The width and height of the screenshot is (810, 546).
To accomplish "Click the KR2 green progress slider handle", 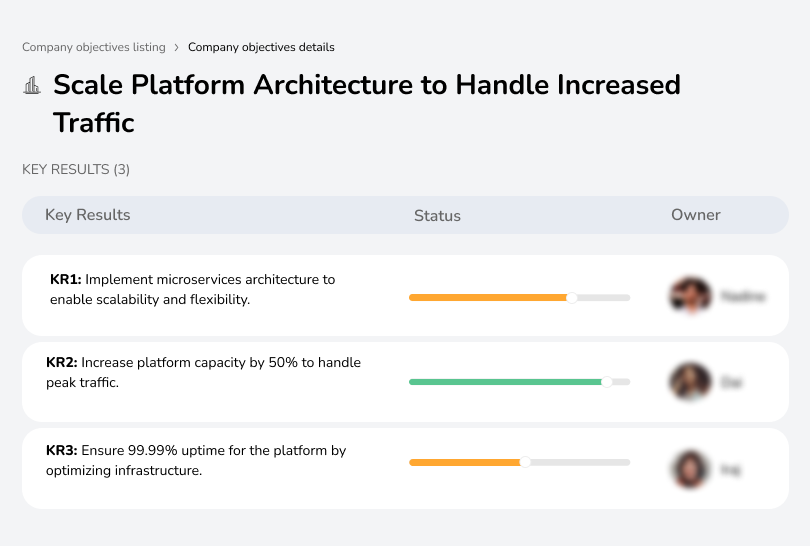I will tap(607, 382).
